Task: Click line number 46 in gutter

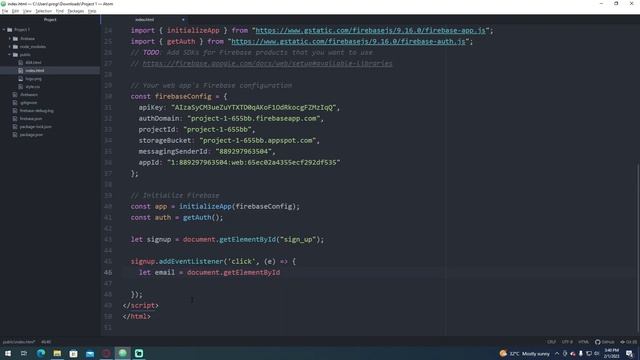Action: click(x=108, y=272)
